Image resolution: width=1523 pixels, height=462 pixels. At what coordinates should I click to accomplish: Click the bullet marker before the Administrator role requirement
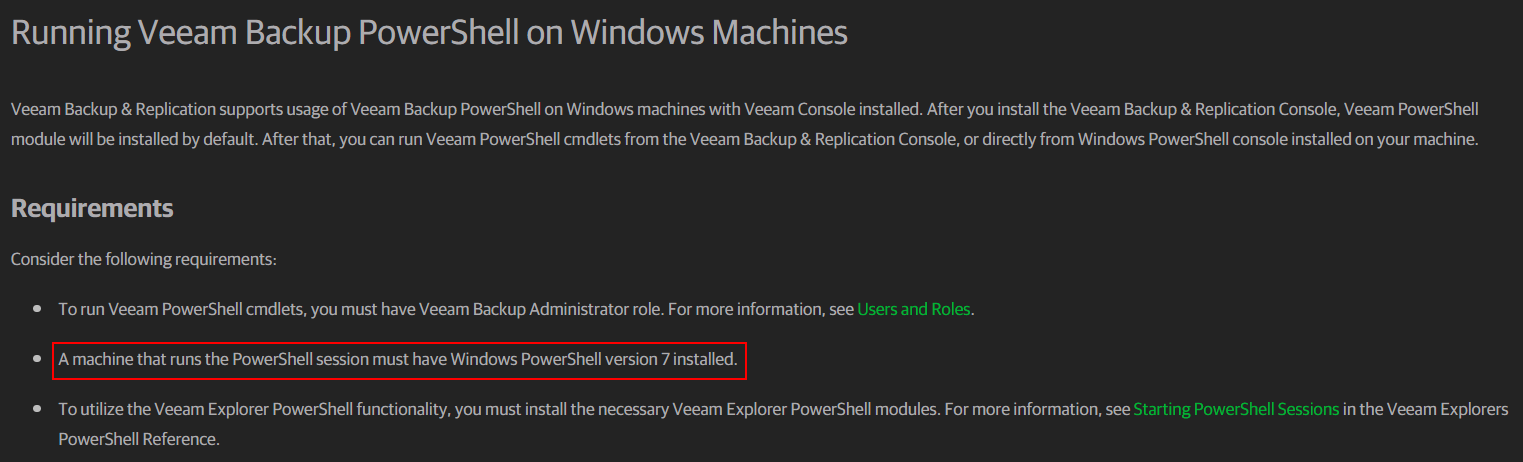37,310
